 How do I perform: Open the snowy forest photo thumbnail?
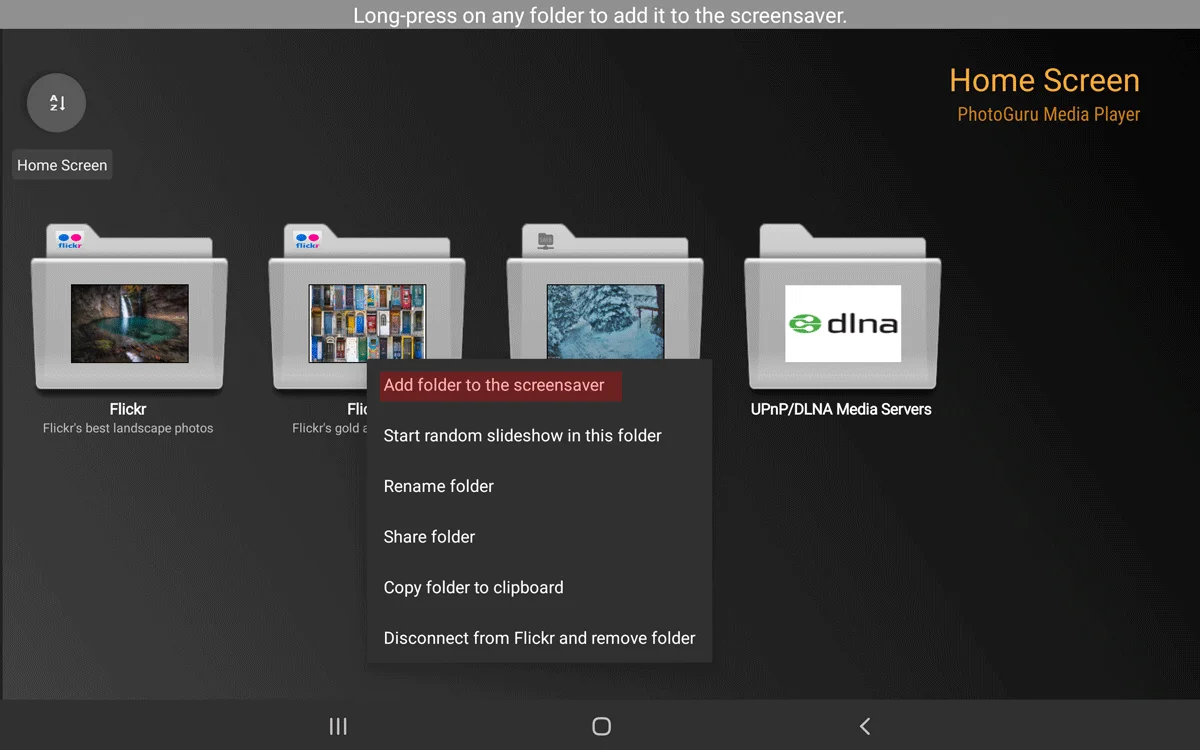pyautogui.click(x=605, y=321)
